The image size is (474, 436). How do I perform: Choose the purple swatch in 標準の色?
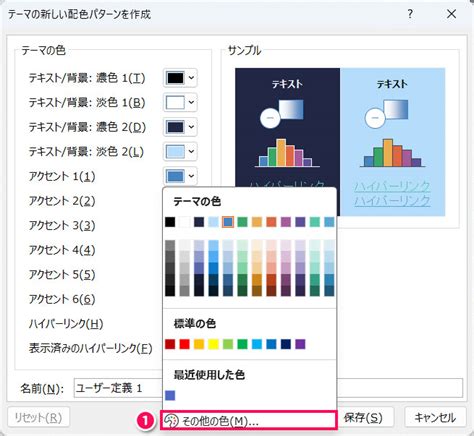pyautogui.click(x=300, y=344)
